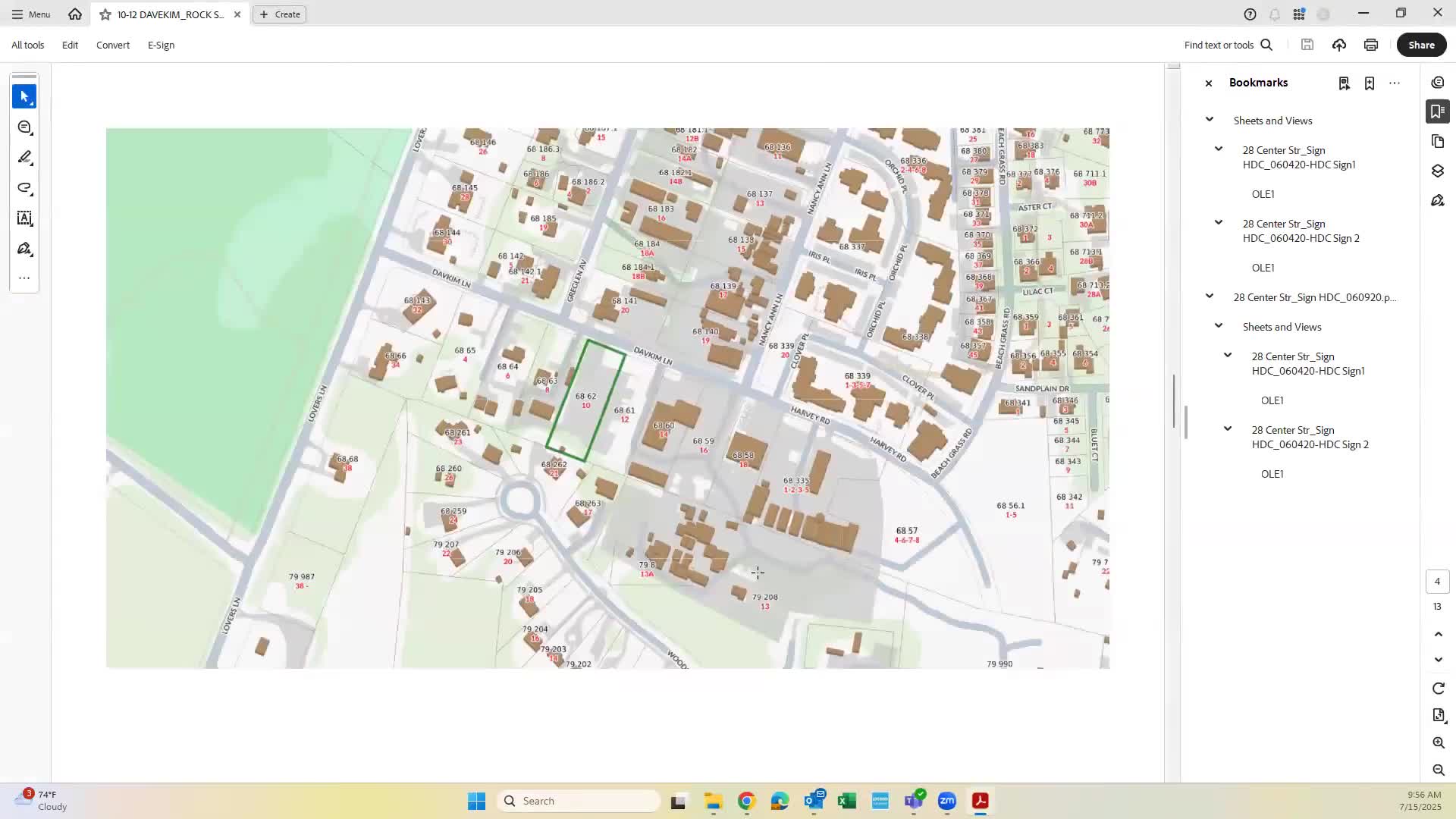This screenshot has height=819, width=1456.
Task: Select the arrow selection tool
Action: point(24,96)
